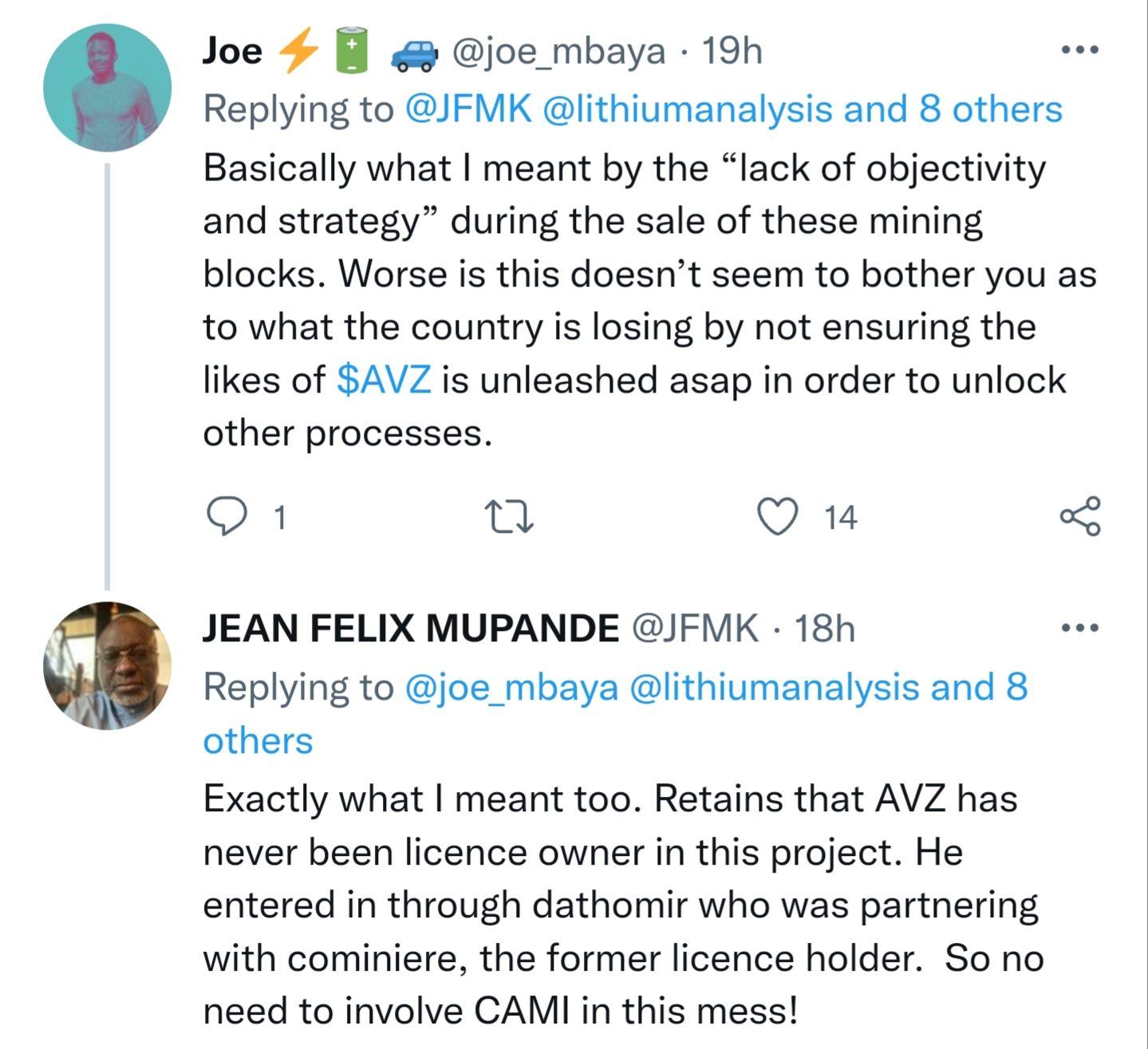Click the @joe_mbaya handle beside Joe's name
The image size is (1148, 1049).
pyautogui.click(x=558, y=51)
